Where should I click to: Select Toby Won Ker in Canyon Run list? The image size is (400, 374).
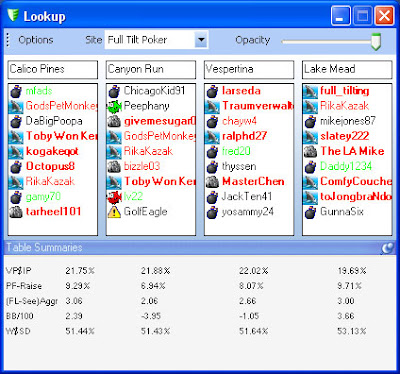pyautogui.click(x=159, y=181)
